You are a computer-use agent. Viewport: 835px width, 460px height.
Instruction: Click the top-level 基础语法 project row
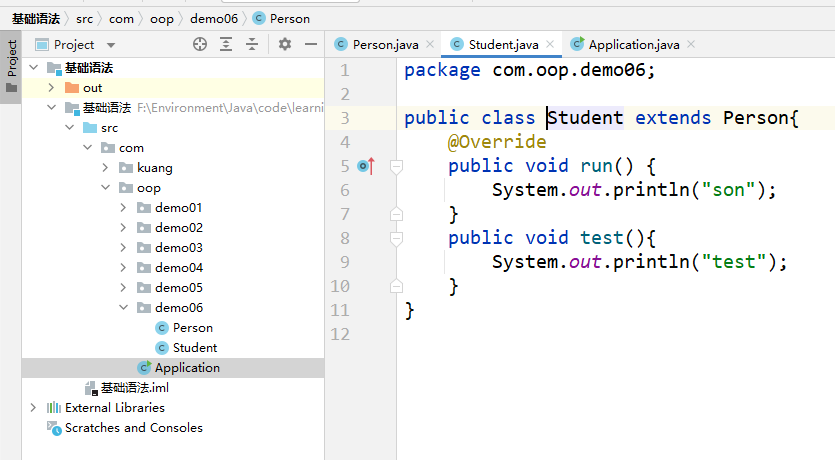tap(173, 68)
